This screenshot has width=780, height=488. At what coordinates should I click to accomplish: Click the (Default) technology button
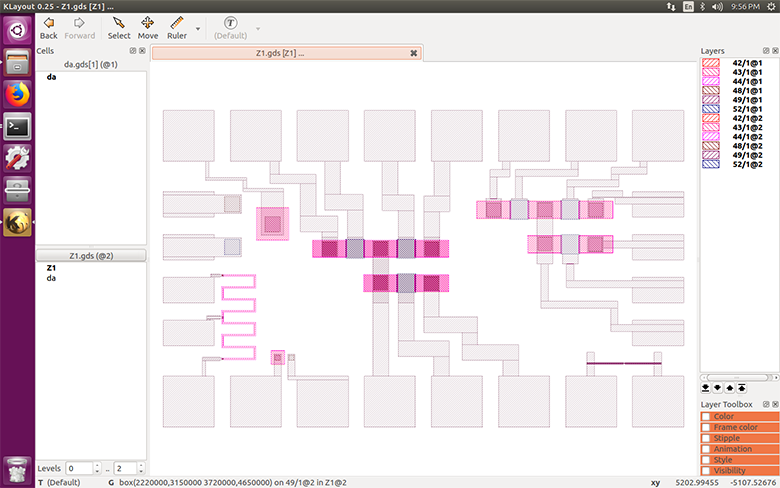pyautogui.click(x=230, y=28)
